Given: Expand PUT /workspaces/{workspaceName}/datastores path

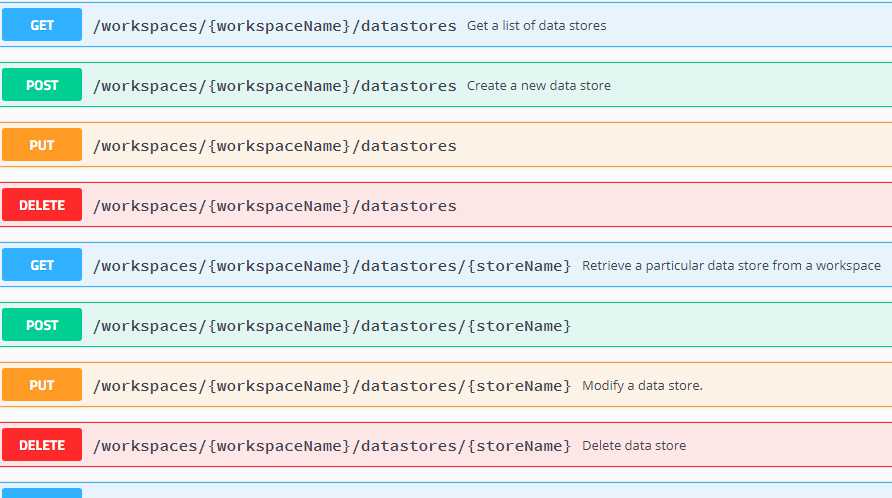Looking at the screenshot, I should tap(275, 146).
